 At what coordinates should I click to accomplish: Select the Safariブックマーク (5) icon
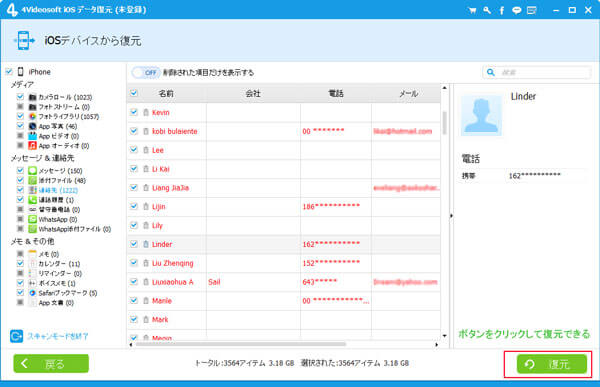coord(33,293)
